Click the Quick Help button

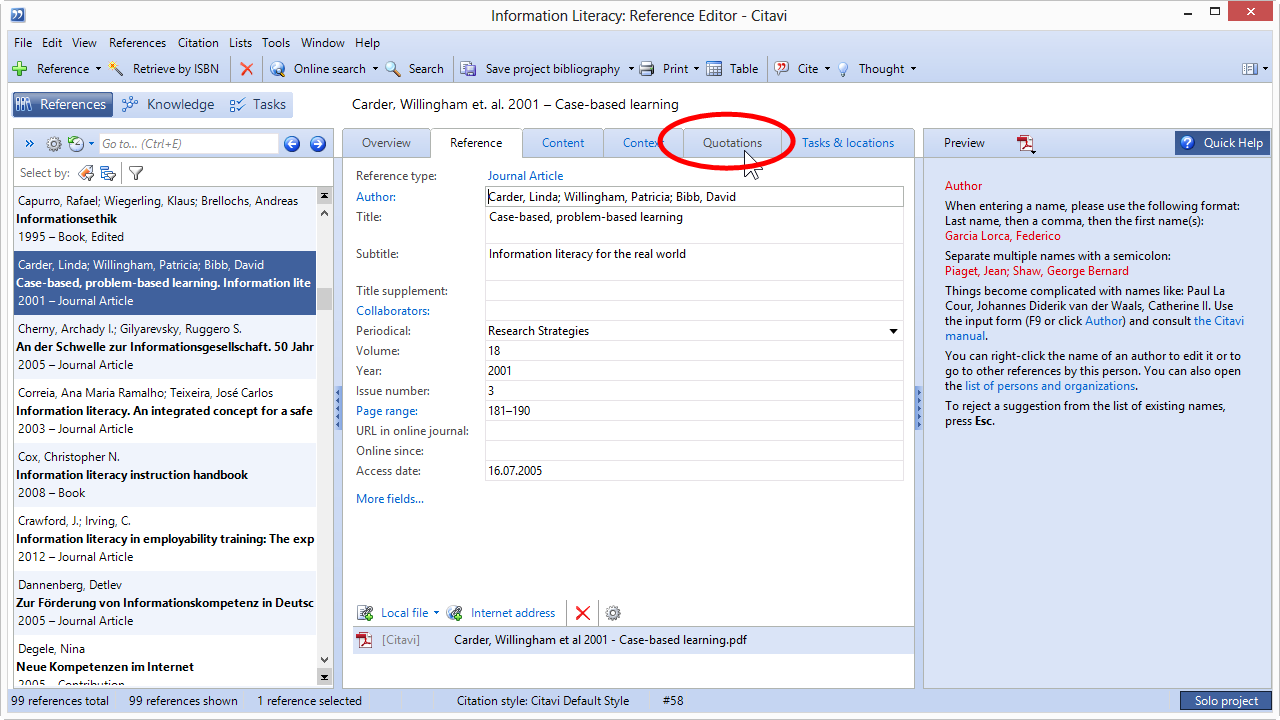pos(1221,143)
